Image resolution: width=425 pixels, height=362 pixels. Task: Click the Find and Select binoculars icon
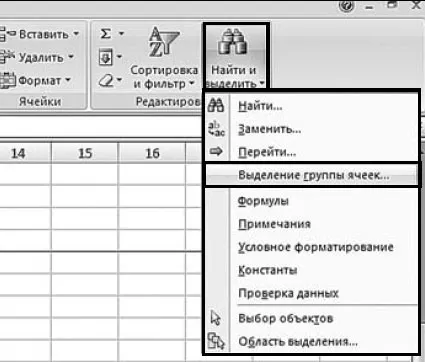233,42
